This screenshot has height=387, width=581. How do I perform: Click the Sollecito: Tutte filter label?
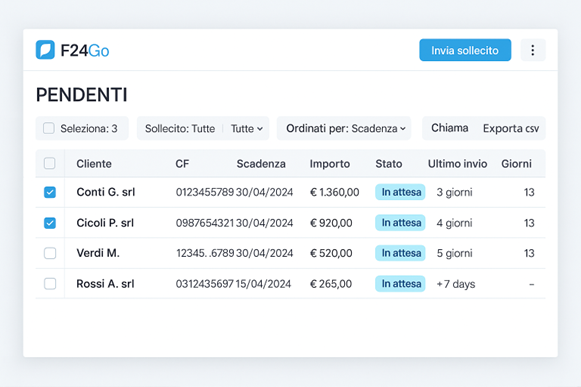tap(180, 129)
